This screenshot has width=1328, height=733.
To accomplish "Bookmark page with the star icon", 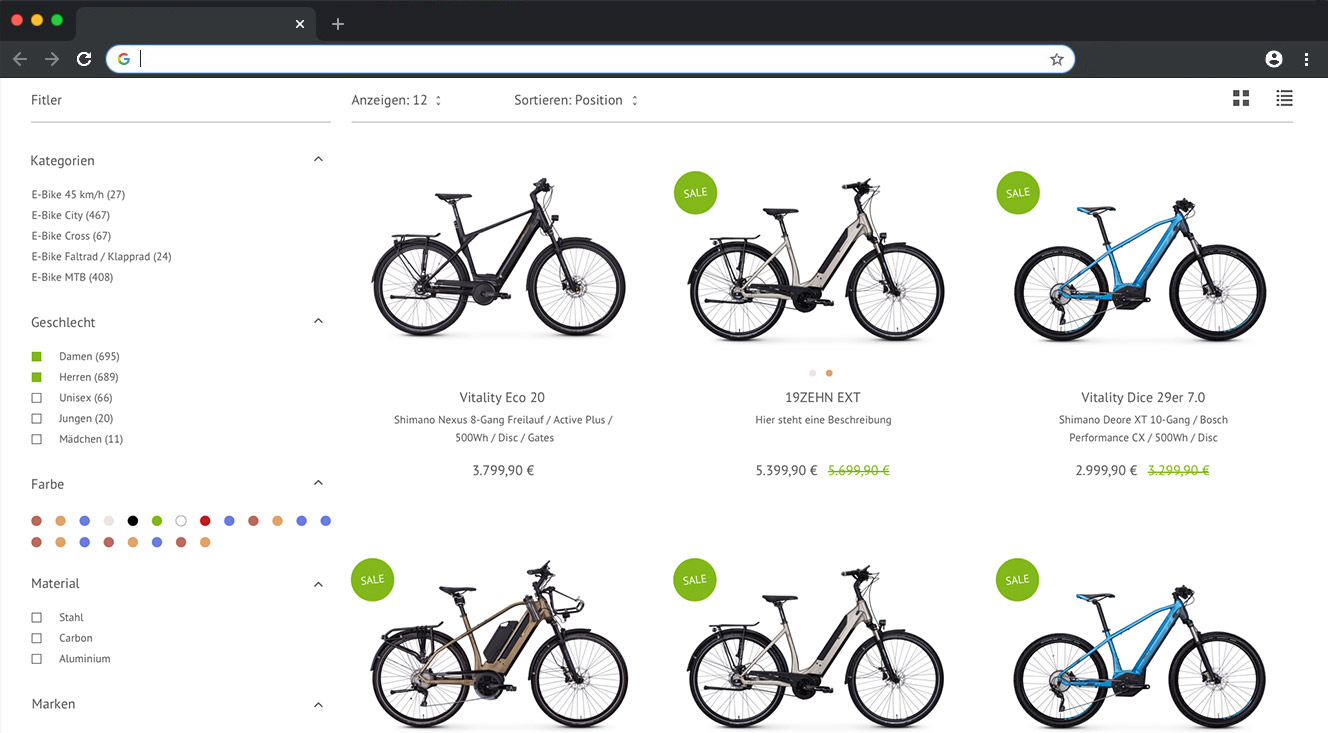I will (1056, 60).
